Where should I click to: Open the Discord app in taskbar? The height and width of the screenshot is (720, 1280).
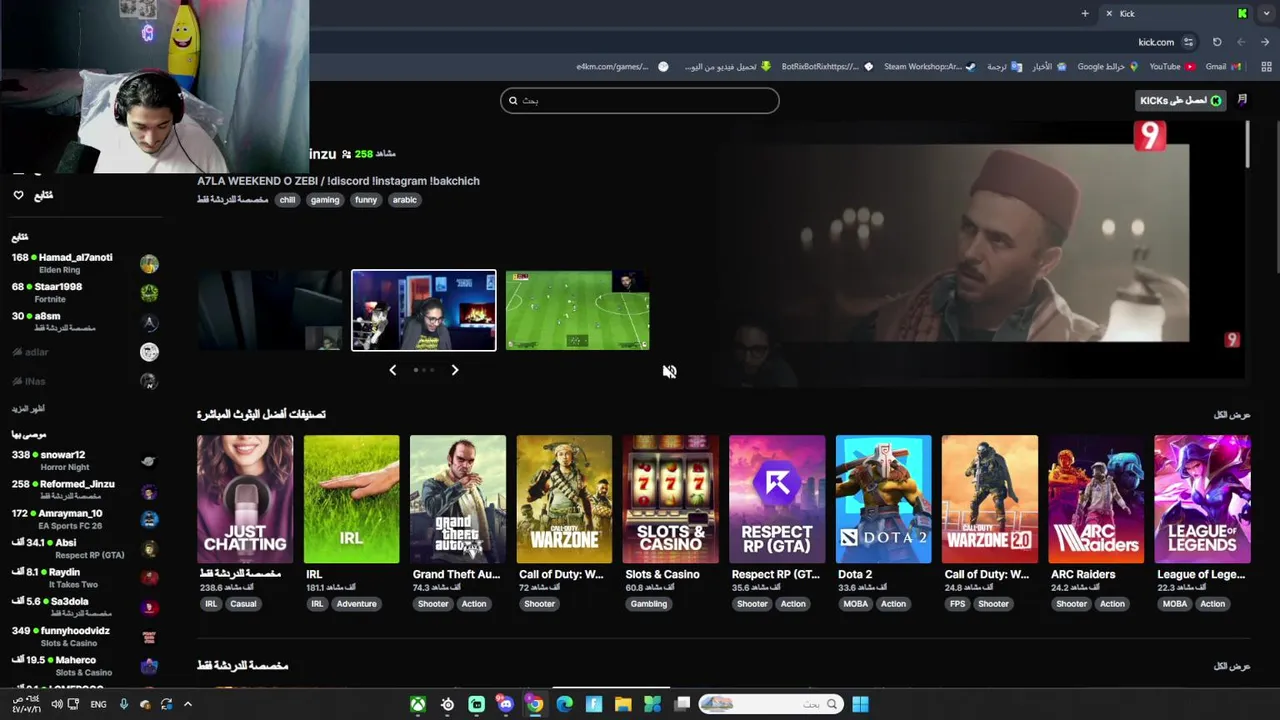(506, 704)
